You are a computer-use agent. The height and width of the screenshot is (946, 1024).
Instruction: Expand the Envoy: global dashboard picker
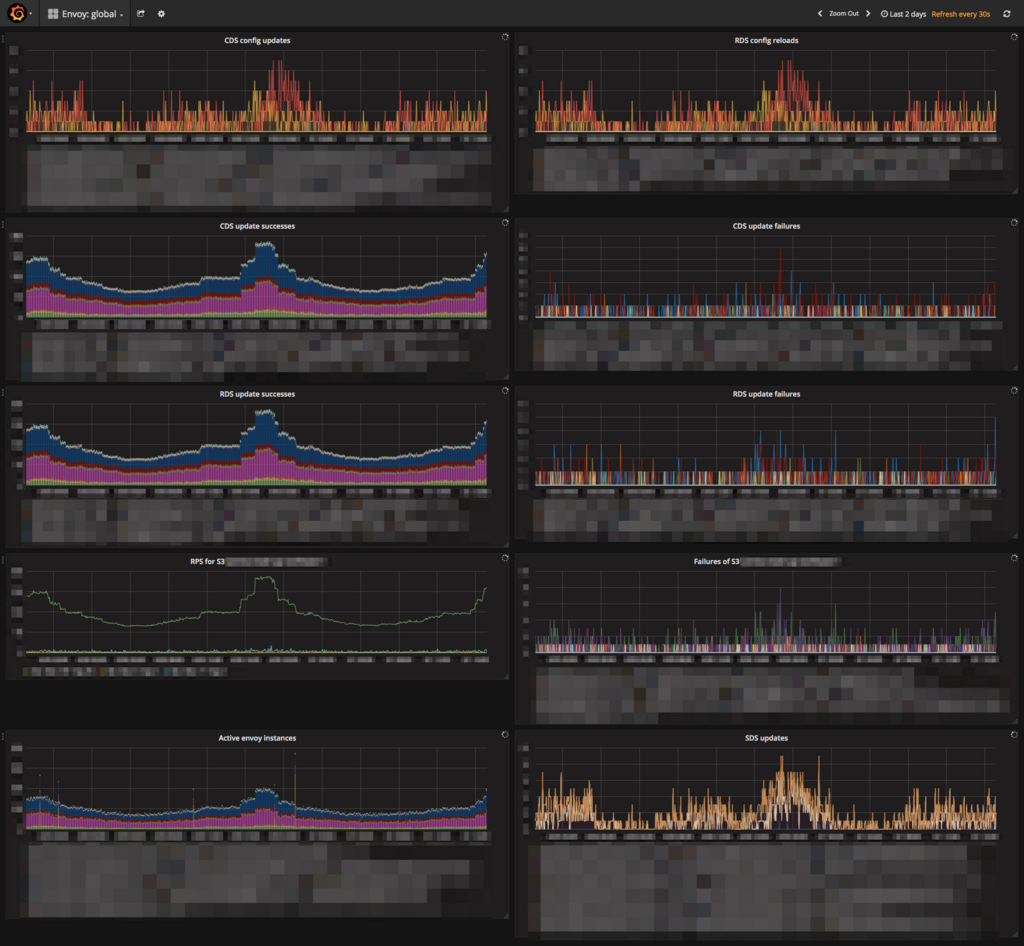pyautogui.click(x=87, y=14)
